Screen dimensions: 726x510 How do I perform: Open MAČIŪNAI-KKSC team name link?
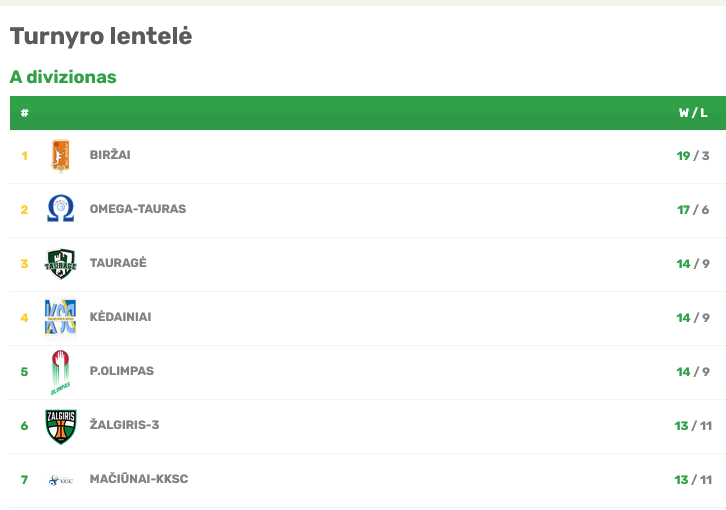(139, 479)
